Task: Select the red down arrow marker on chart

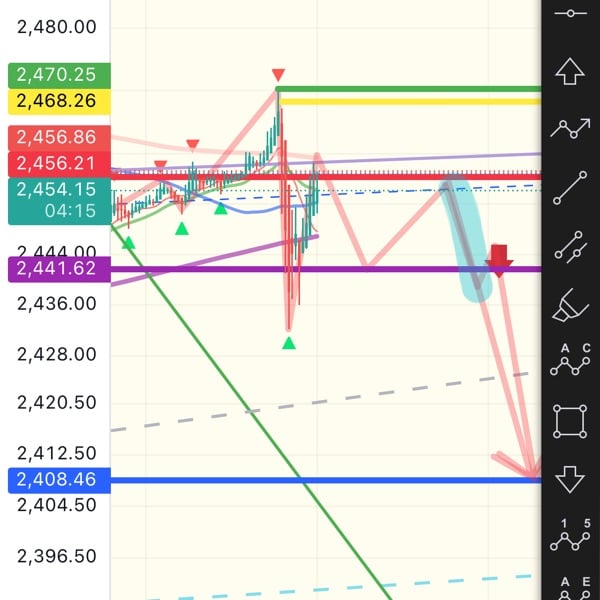Action: coord(499,262)
